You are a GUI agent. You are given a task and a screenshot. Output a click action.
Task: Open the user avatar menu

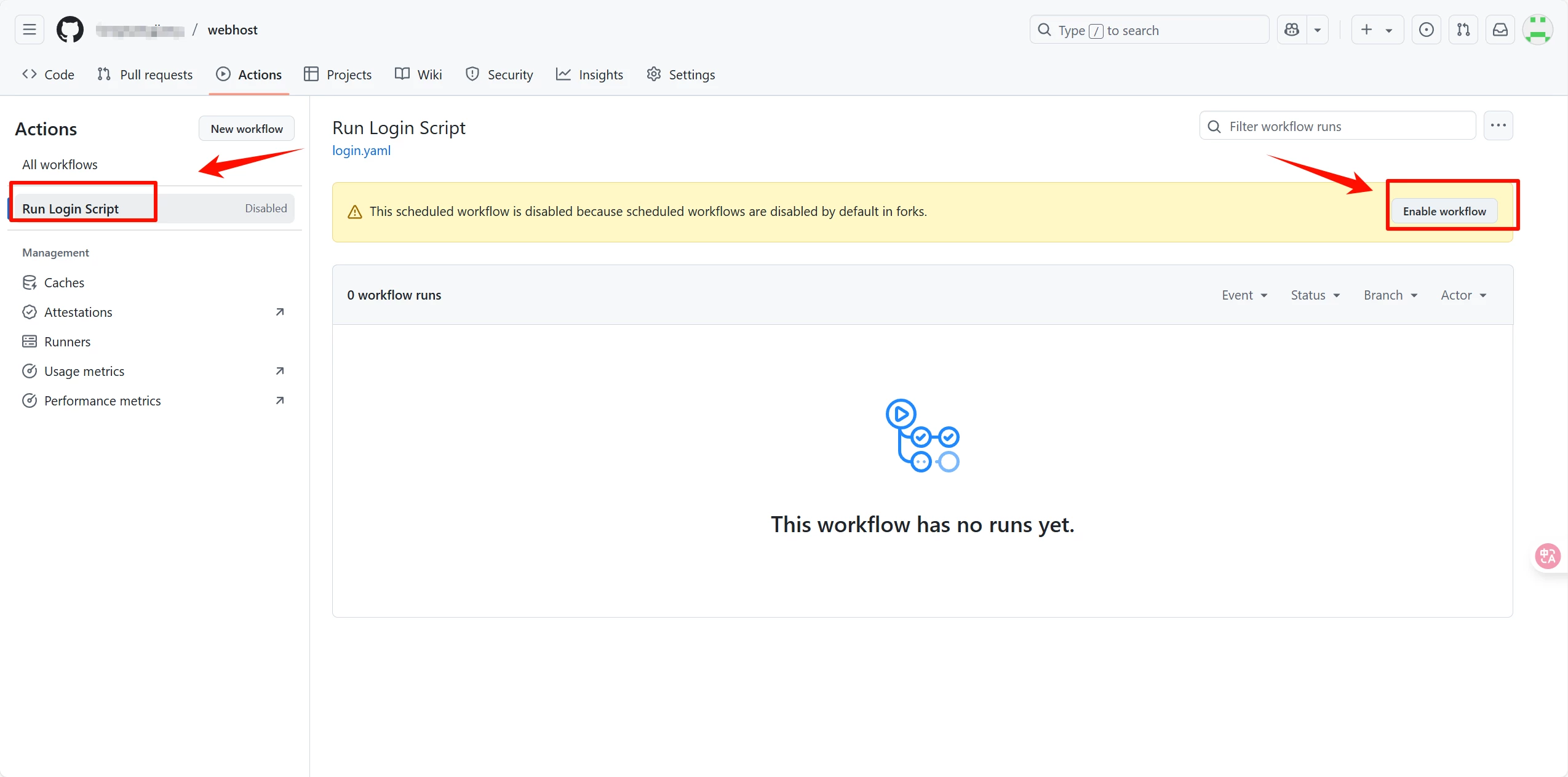pos(1537,30)
